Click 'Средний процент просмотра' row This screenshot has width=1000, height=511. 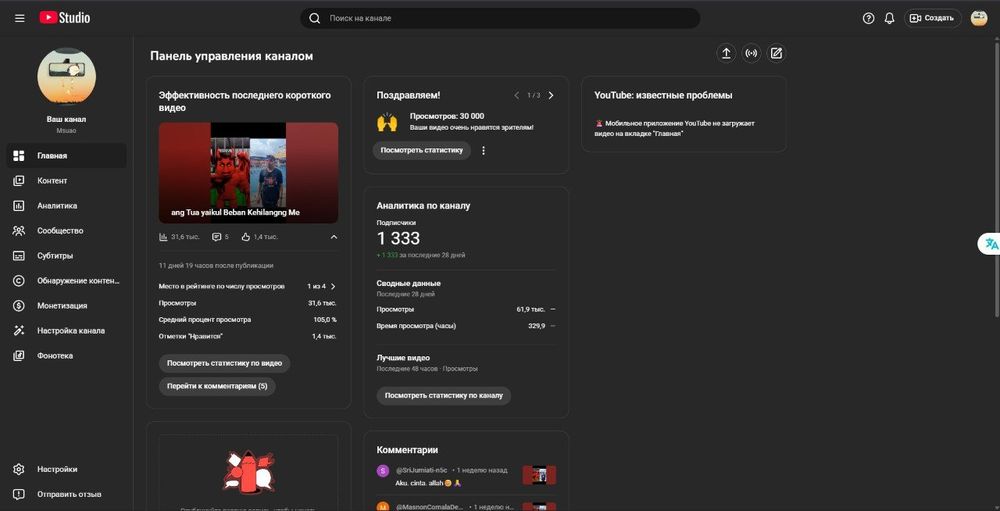click(248, 320)
